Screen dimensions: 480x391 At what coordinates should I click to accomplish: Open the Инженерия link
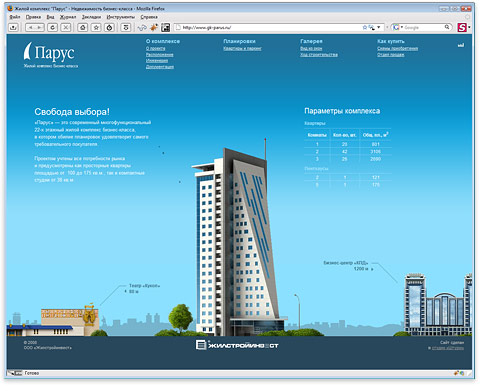click(x=157, y=61)
